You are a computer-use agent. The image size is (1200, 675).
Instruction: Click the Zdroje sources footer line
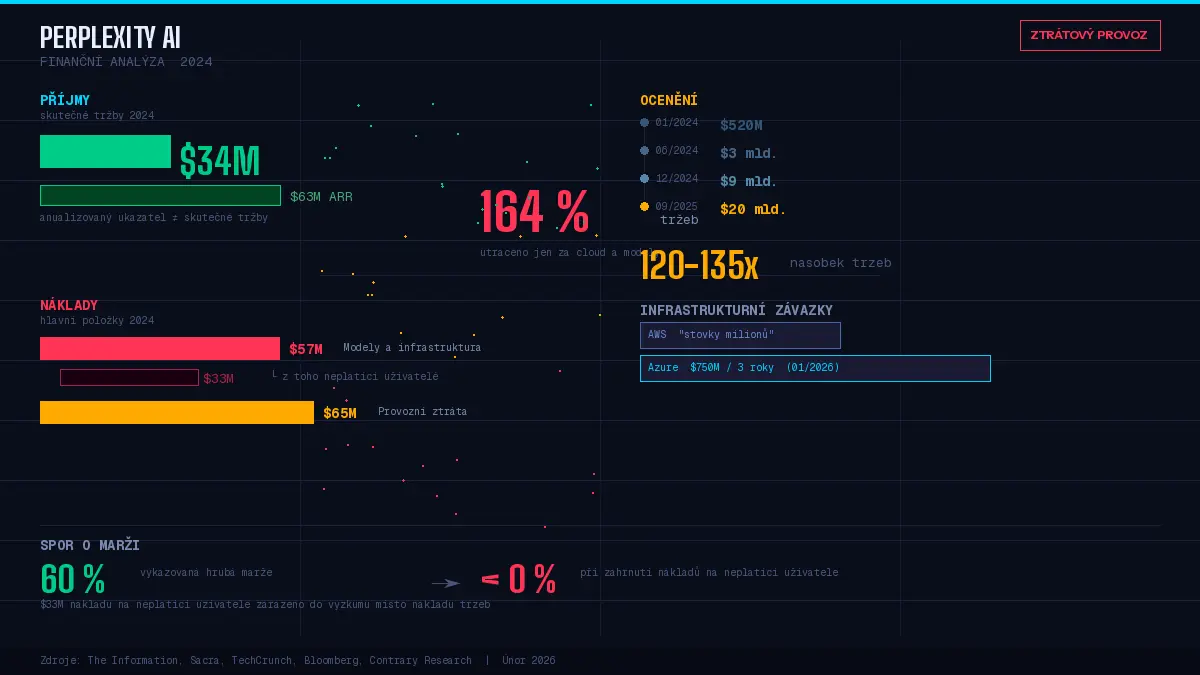click(298, 660)
